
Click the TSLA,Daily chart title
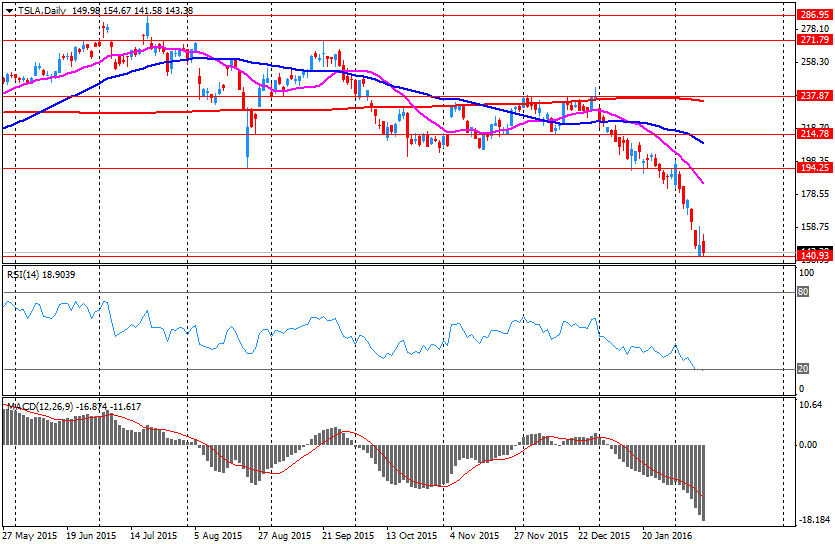coord(42,9)
